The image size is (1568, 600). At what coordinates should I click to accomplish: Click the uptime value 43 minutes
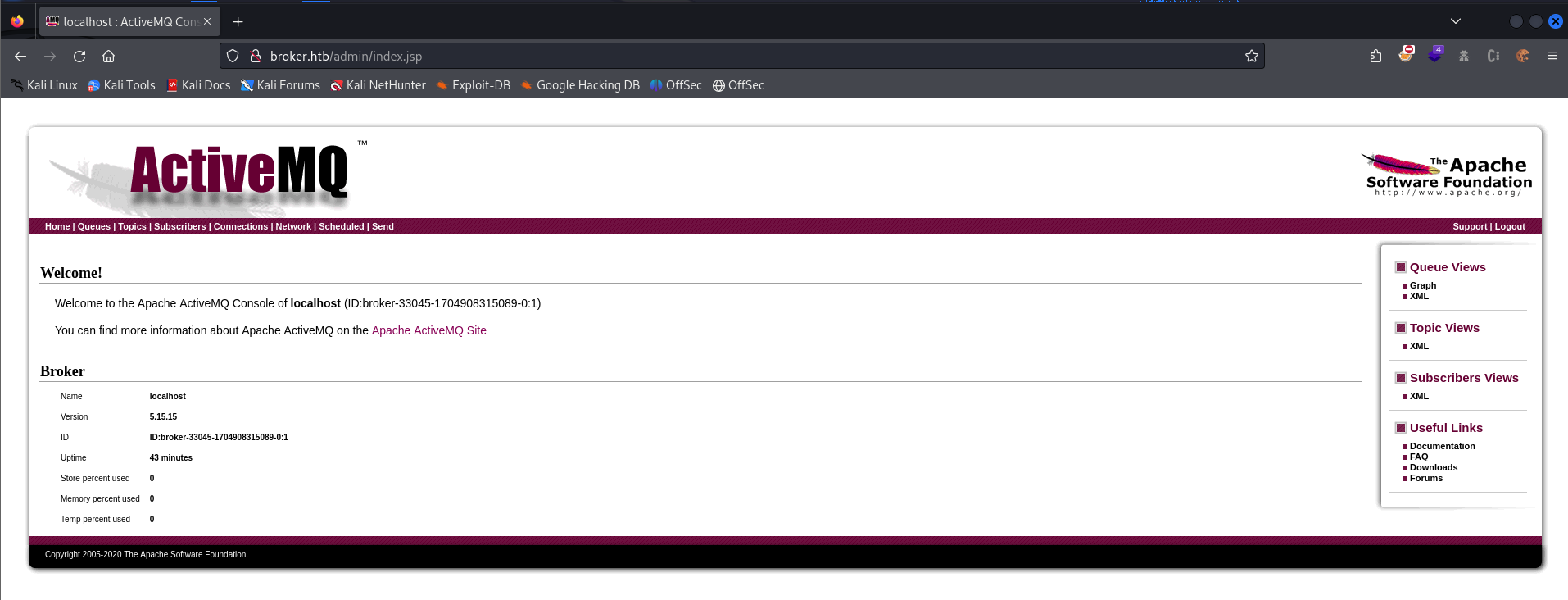(171, 457)
